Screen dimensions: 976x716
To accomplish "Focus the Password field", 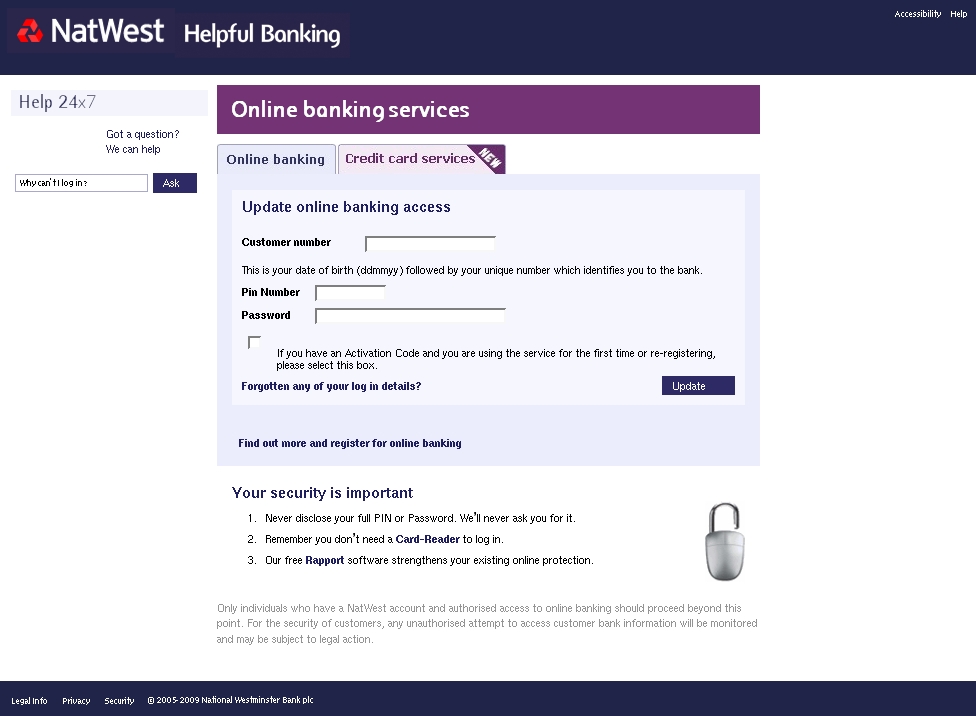I will 410,316.
